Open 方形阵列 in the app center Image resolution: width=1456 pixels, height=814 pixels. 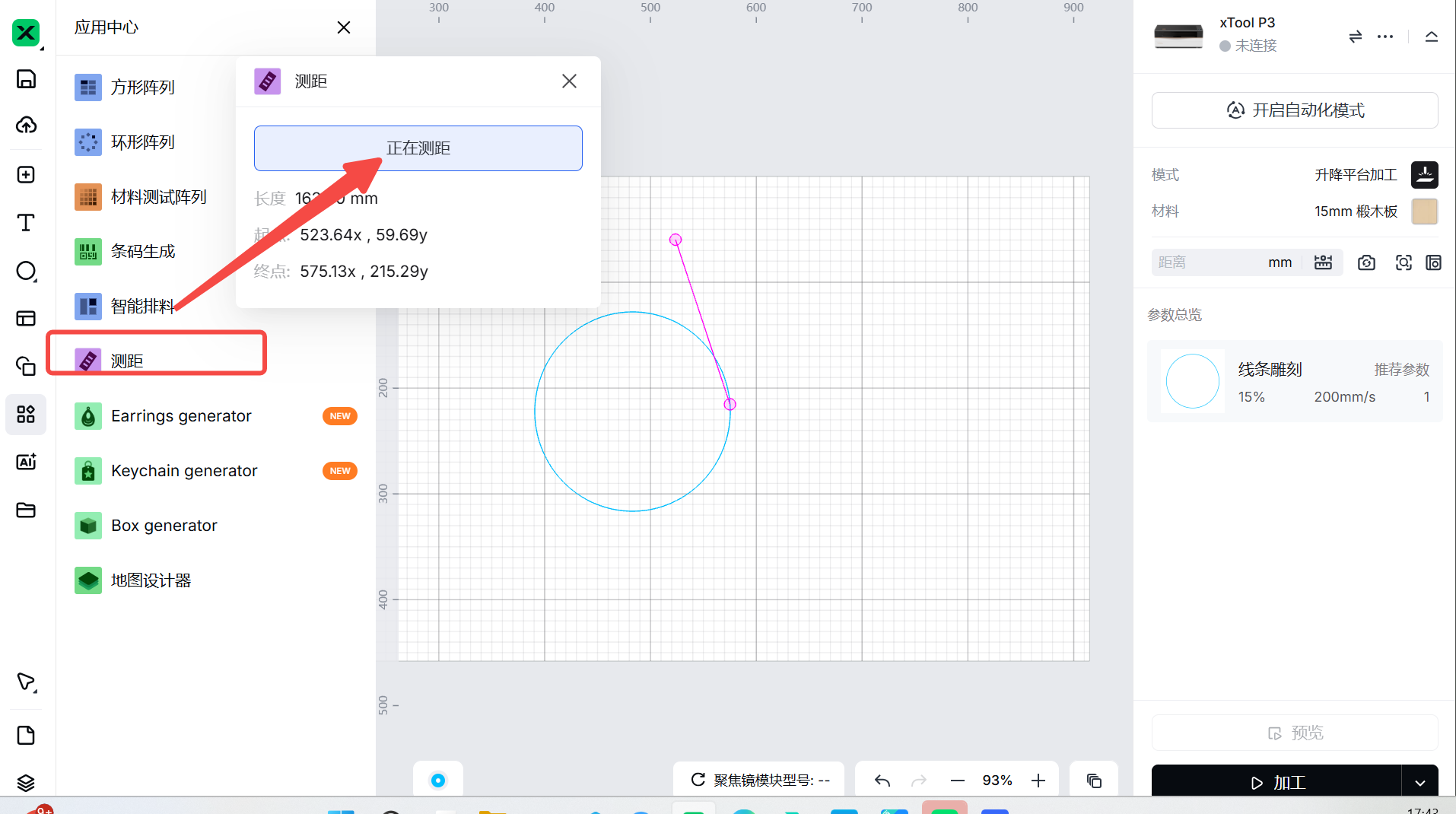[143, 87]
